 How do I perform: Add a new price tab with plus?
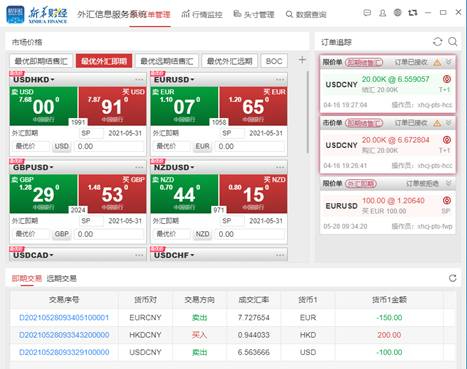[x=302, y=60]
